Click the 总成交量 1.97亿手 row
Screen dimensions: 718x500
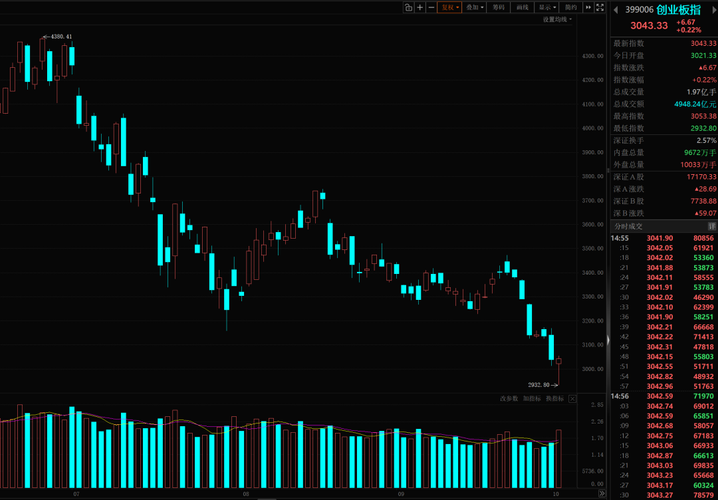tap(664, 92)
